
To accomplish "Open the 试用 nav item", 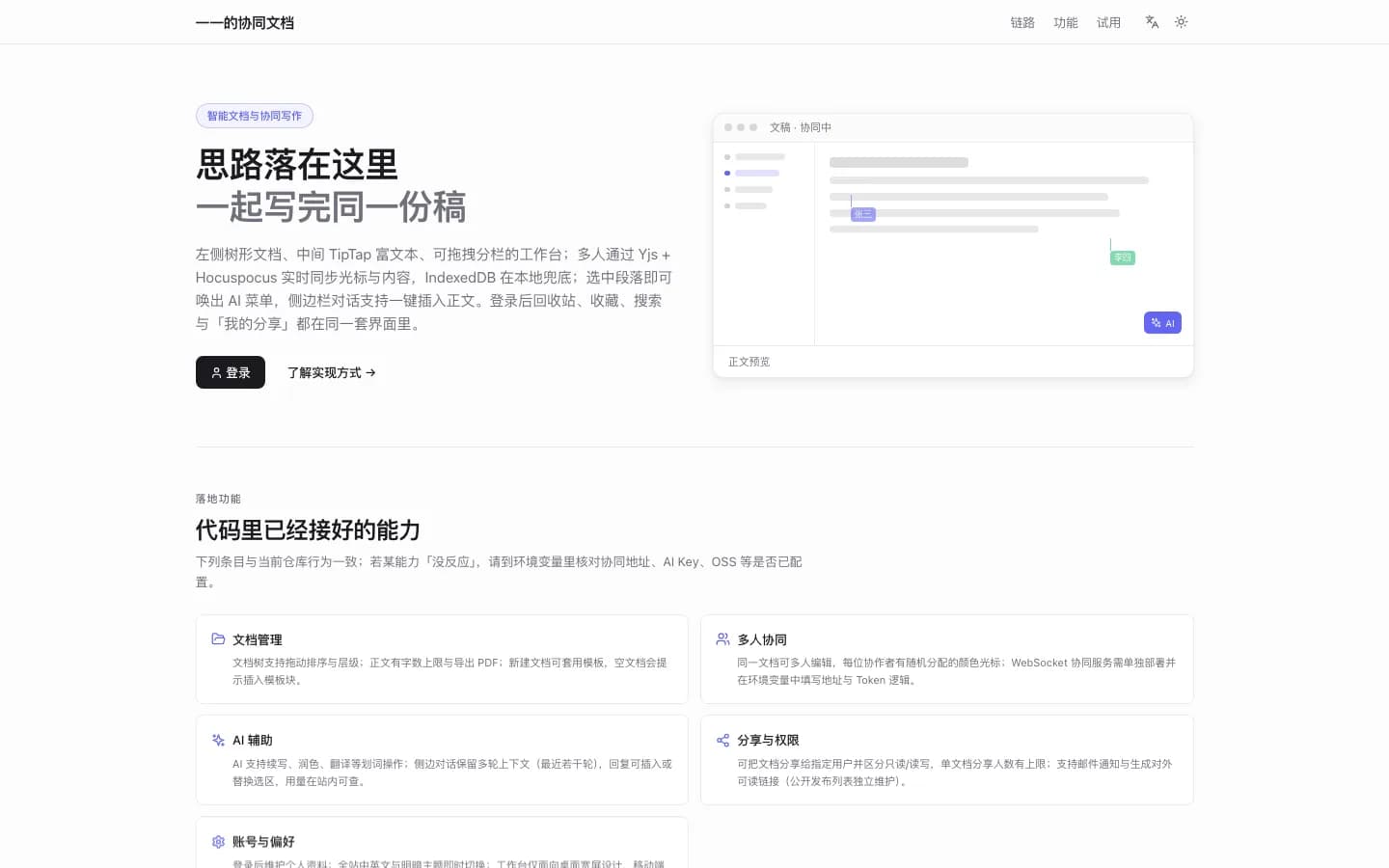I will pos(1108,22).
